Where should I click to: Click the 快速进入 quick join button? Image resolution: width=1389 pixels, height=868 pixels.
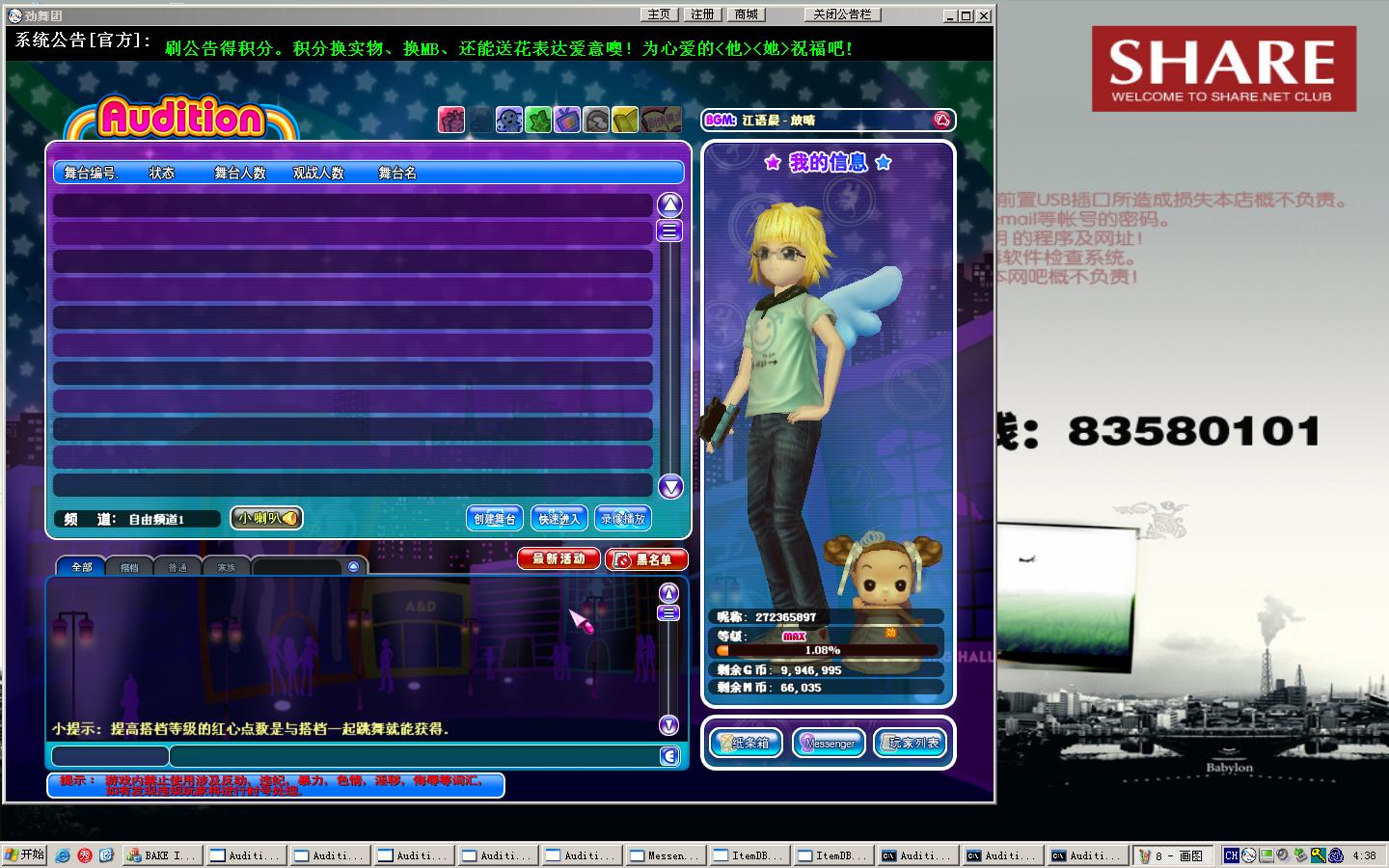pos(559,519)
